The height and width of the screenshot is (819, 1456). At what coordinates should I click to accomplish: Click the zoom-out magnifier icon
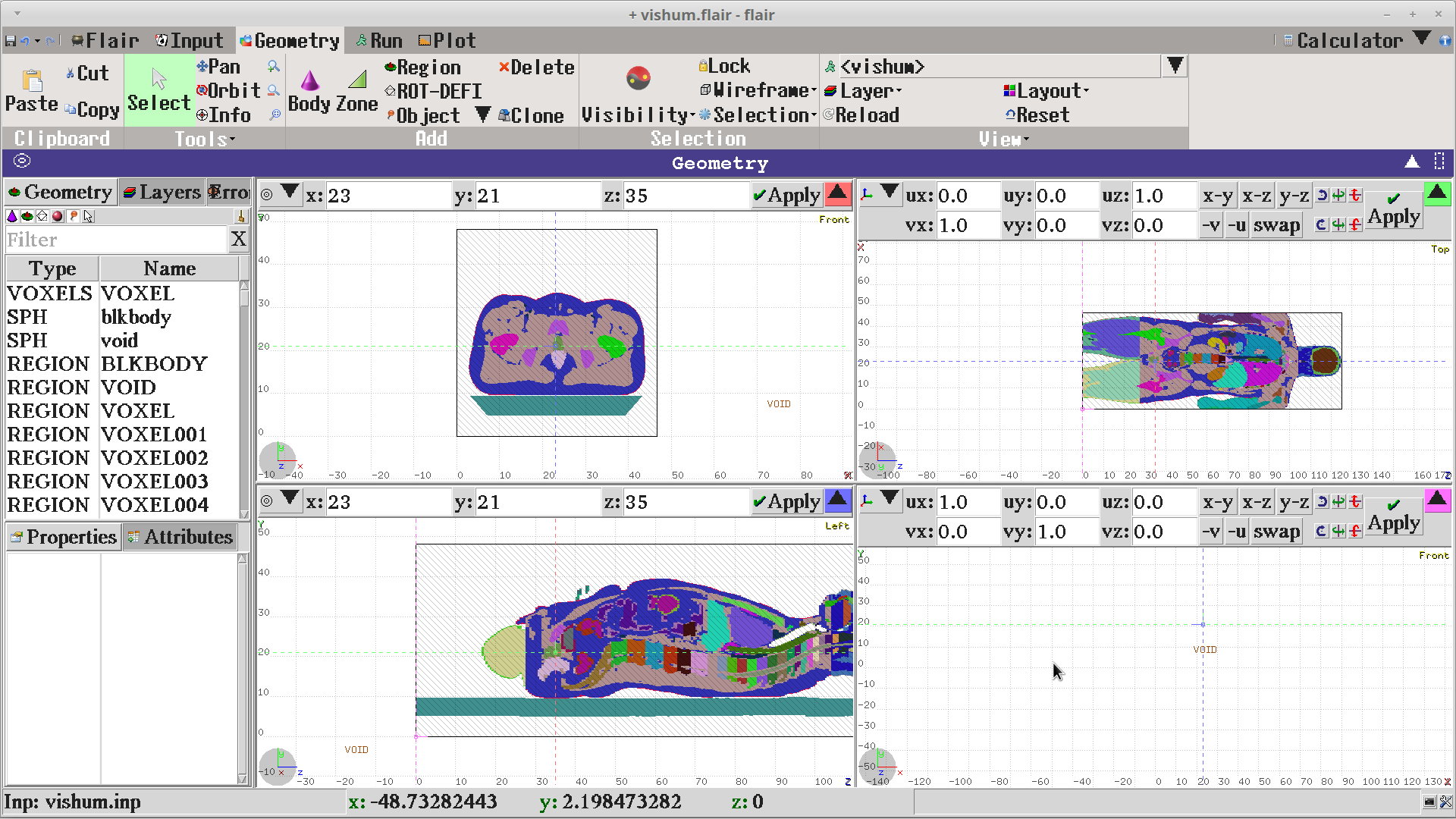coord(274,91)
